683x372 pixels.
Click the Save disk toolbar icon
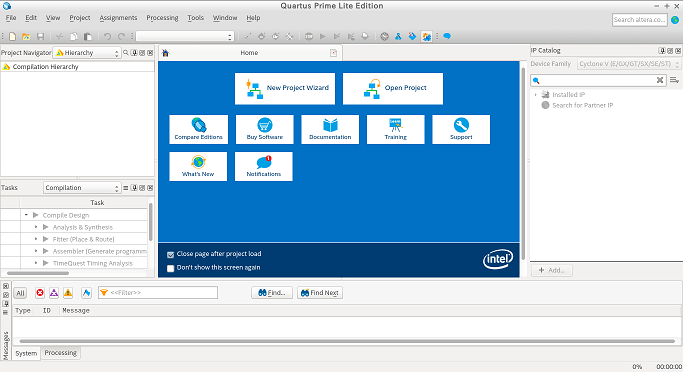coord(40,37)
